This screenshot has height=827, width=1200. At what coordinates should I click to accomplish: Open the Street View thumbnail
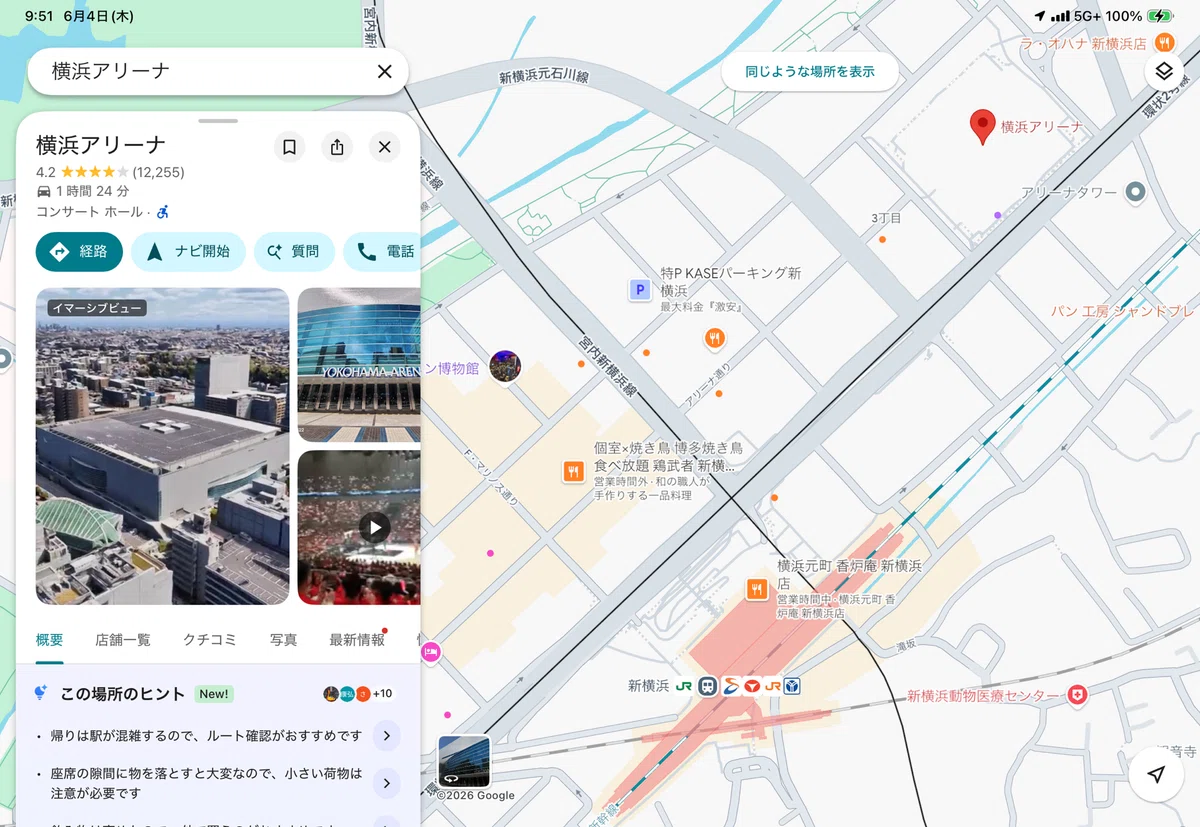tap(464, 762)
